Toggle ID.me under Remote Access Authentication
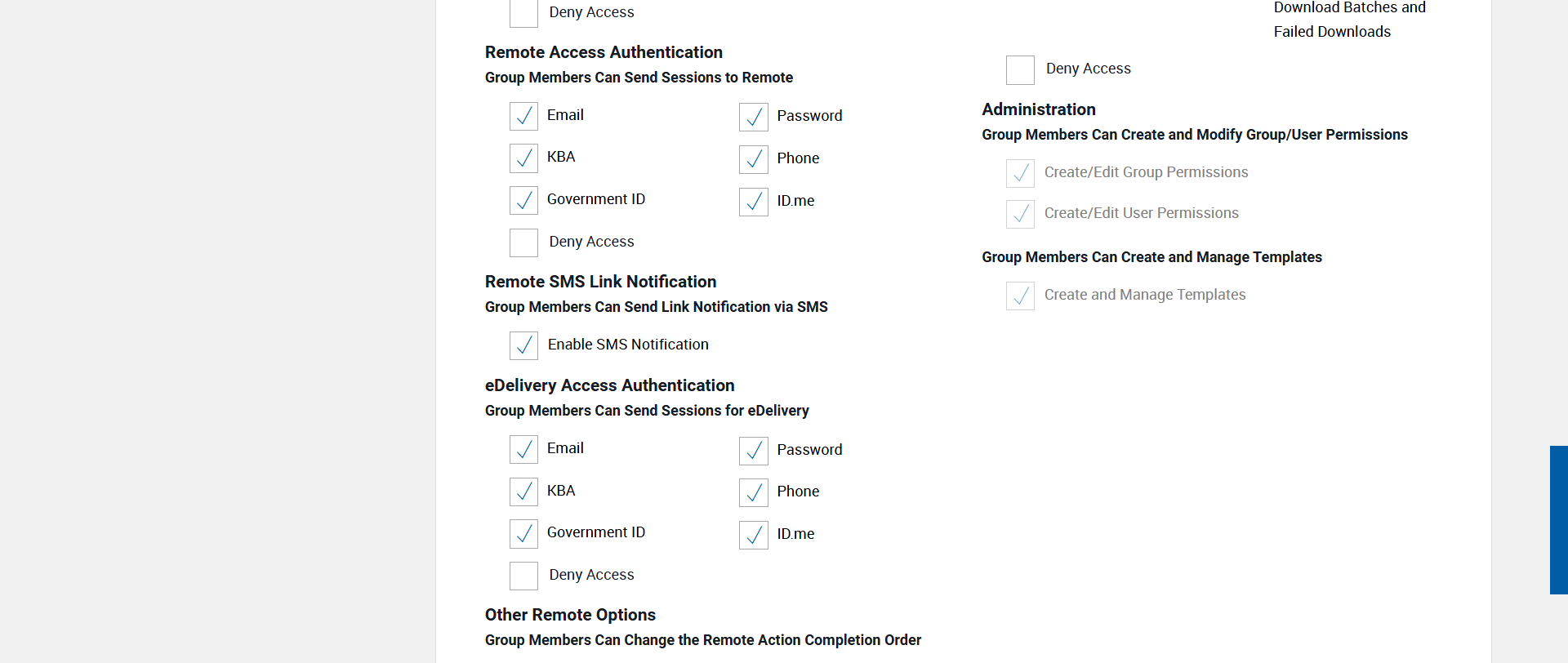The width and height of the screenshot is (1568, 663). click(x=753, y=202)
